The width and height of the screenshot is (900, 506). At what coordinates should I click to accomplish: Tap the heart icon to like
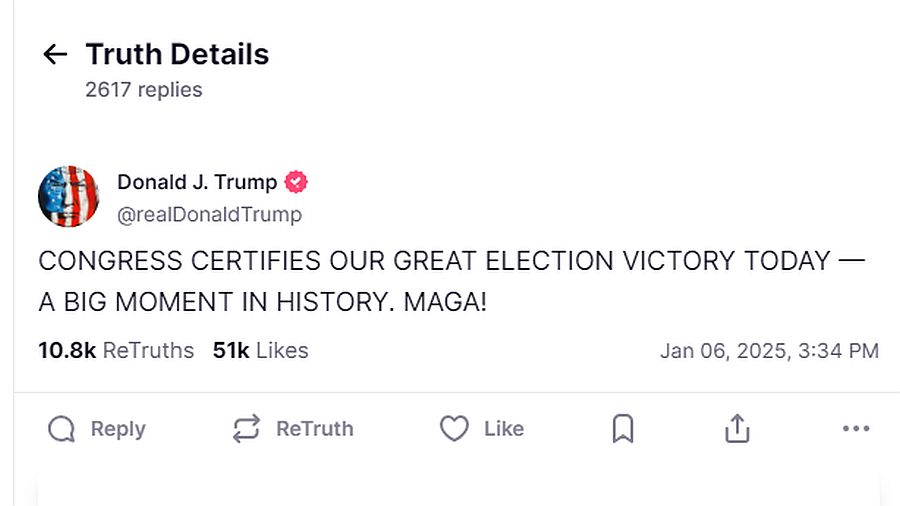[454, 429]
